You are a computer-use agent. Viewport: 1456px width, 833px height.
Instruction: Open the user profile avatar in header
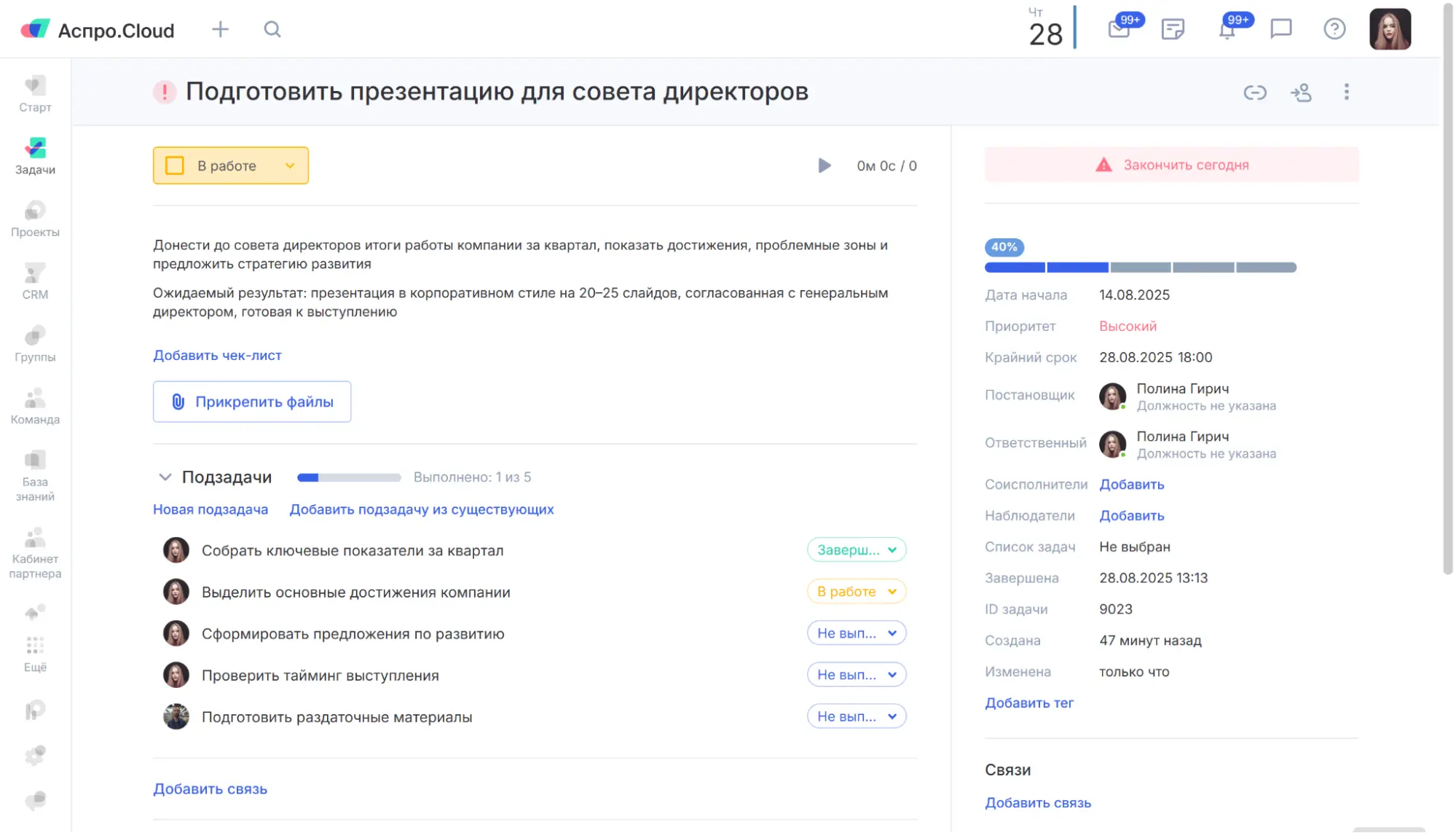[x=1389, y=29]
